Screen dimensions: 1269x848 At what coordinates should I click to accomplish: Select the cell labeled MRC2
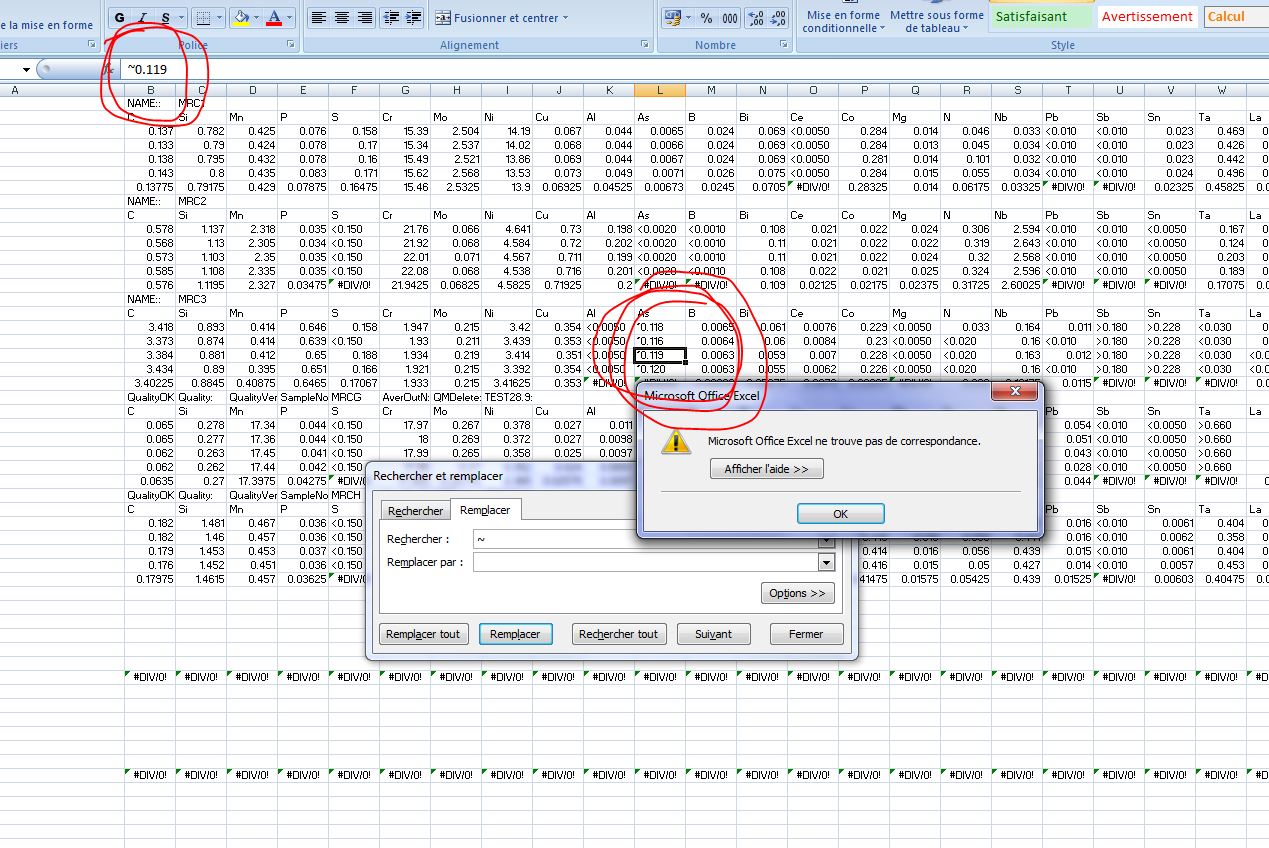point(201,201)
